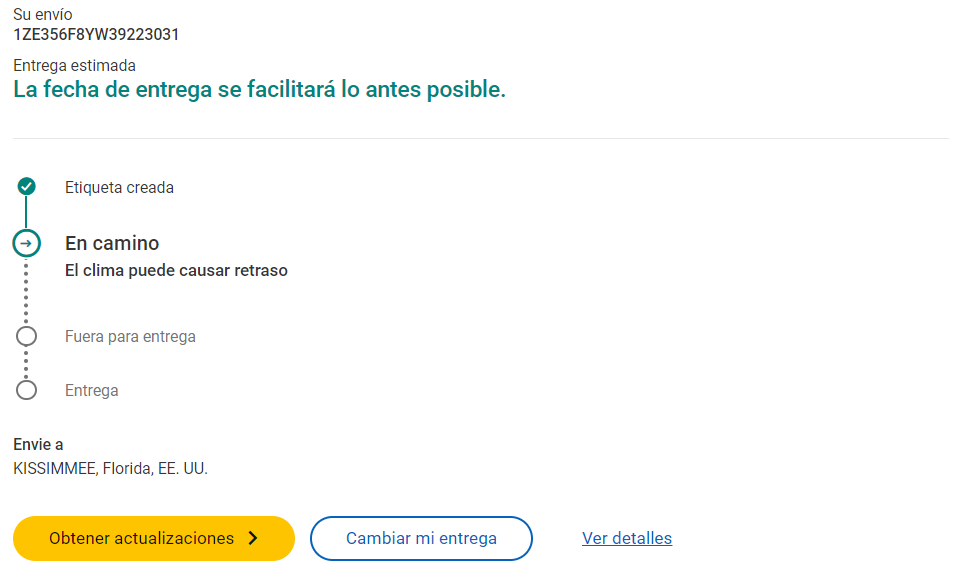Image resolution: width=960 pixels, height=576 pixels.
Task: Click the Entrega estimada label
Action: point(74,66)
